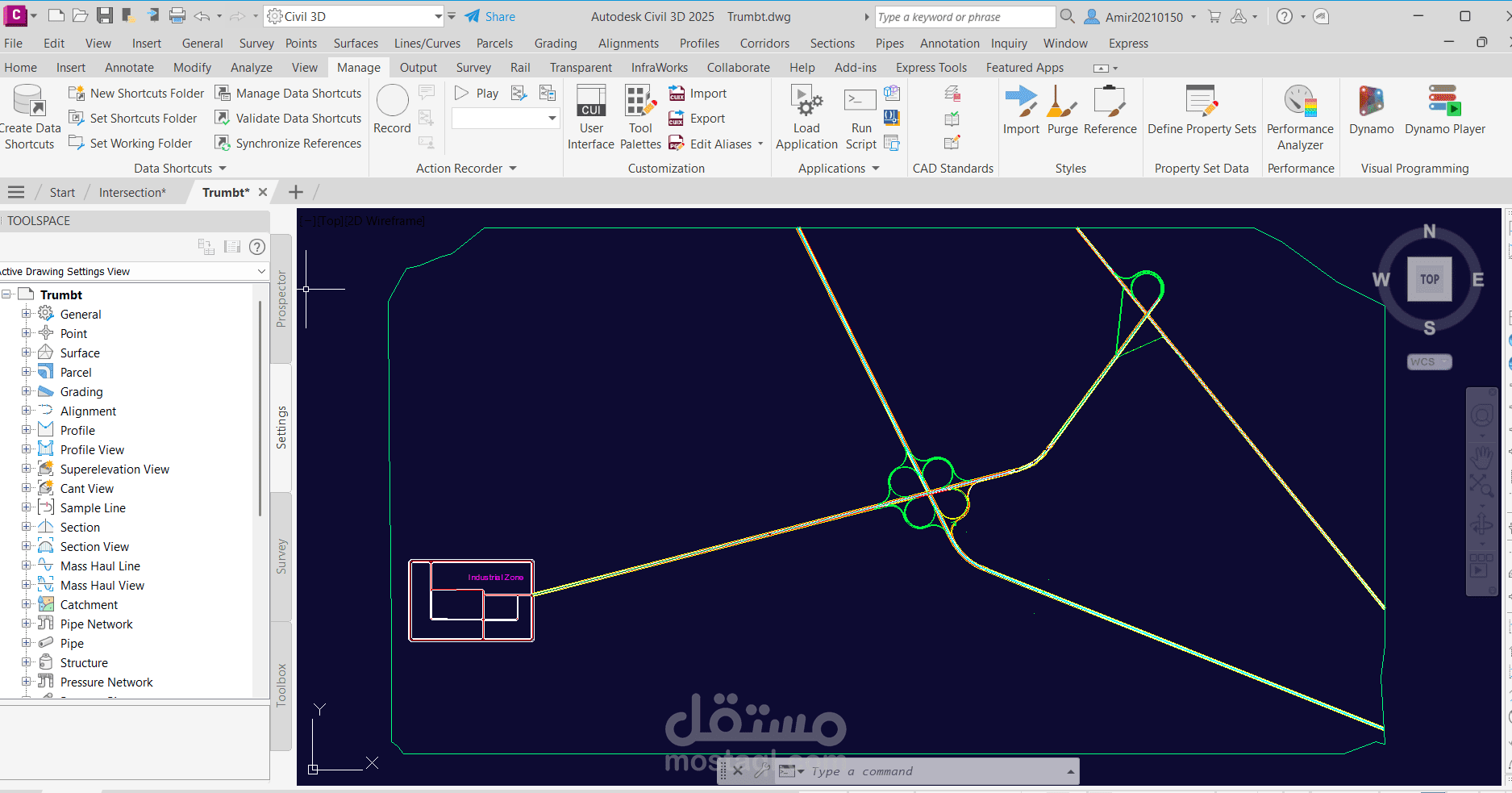Open Tool Palettes
1512x793 pixels.
point(640,118)
